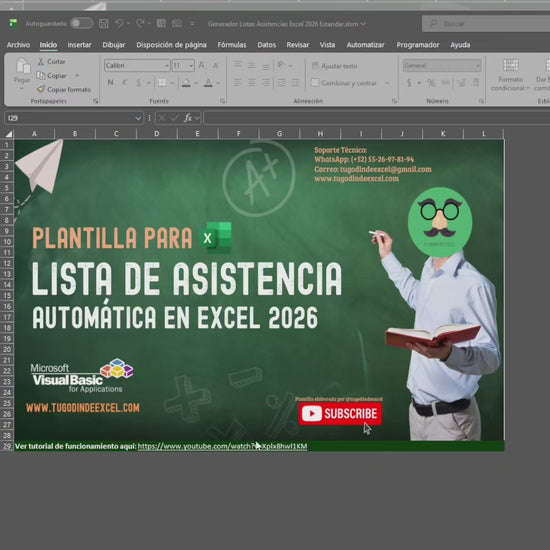
Task: Center text horizontally
Action: tap(252, 82)
